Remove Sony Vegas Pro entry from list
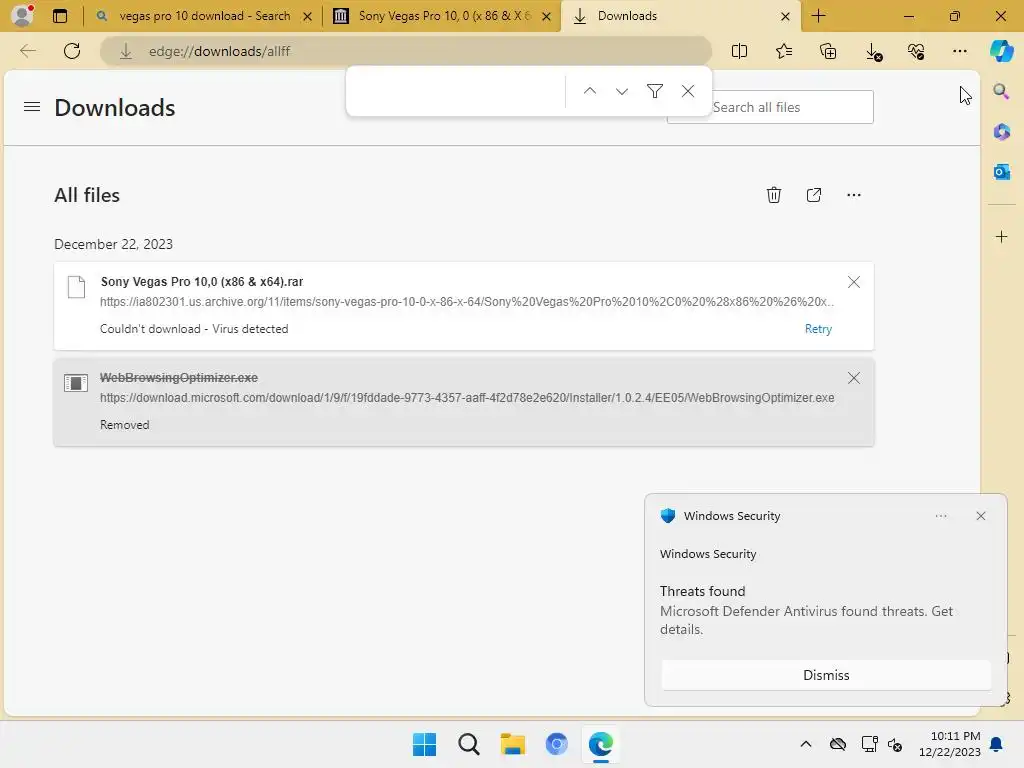The width and height of the screenshot is (1024, 768). pos(854,282)
